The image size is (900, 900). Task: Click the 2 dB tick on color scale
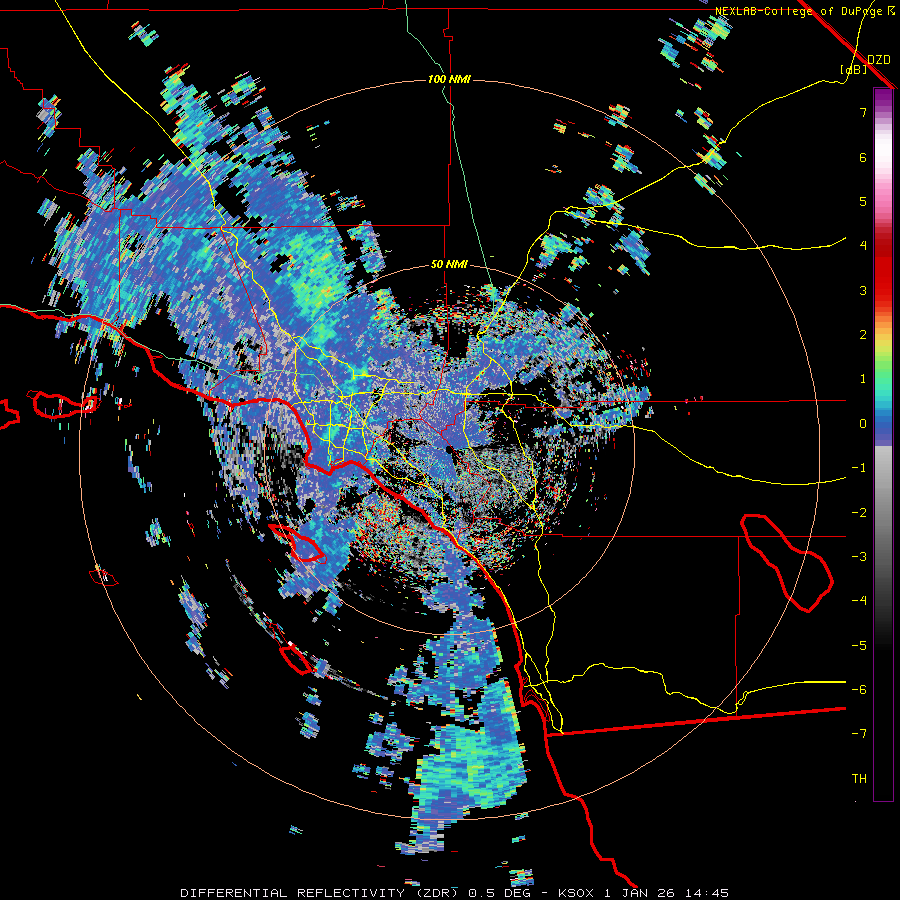(x=863, y=335)
